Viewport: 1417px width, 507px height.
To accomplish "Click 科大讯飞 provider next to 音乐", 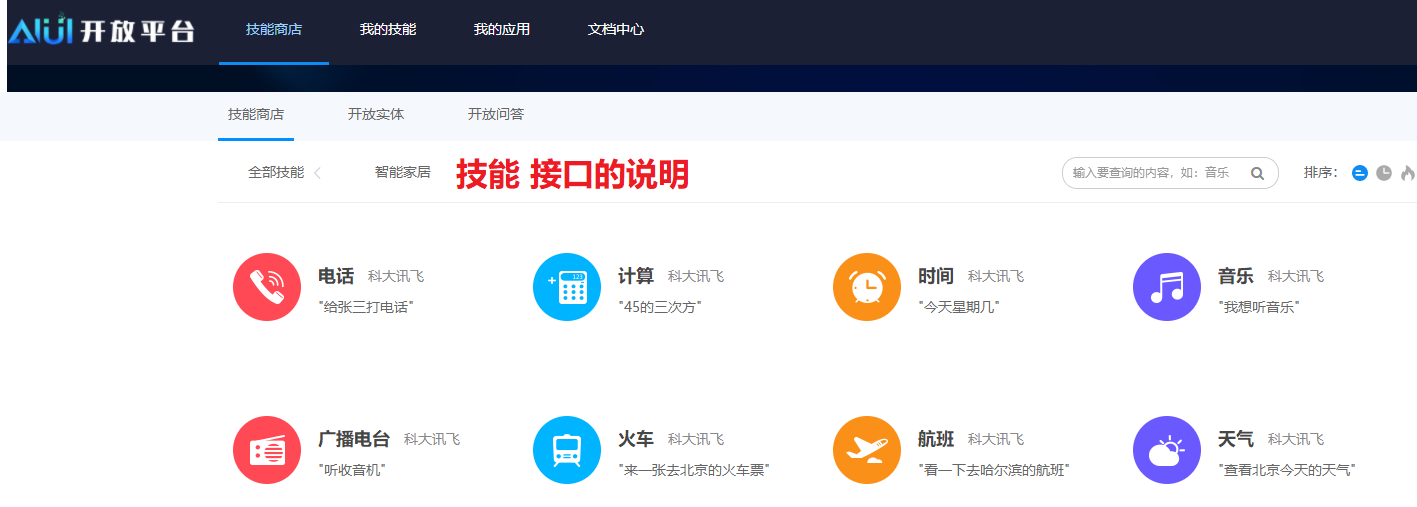I will pyautogui.click(x=1296, y=277).
